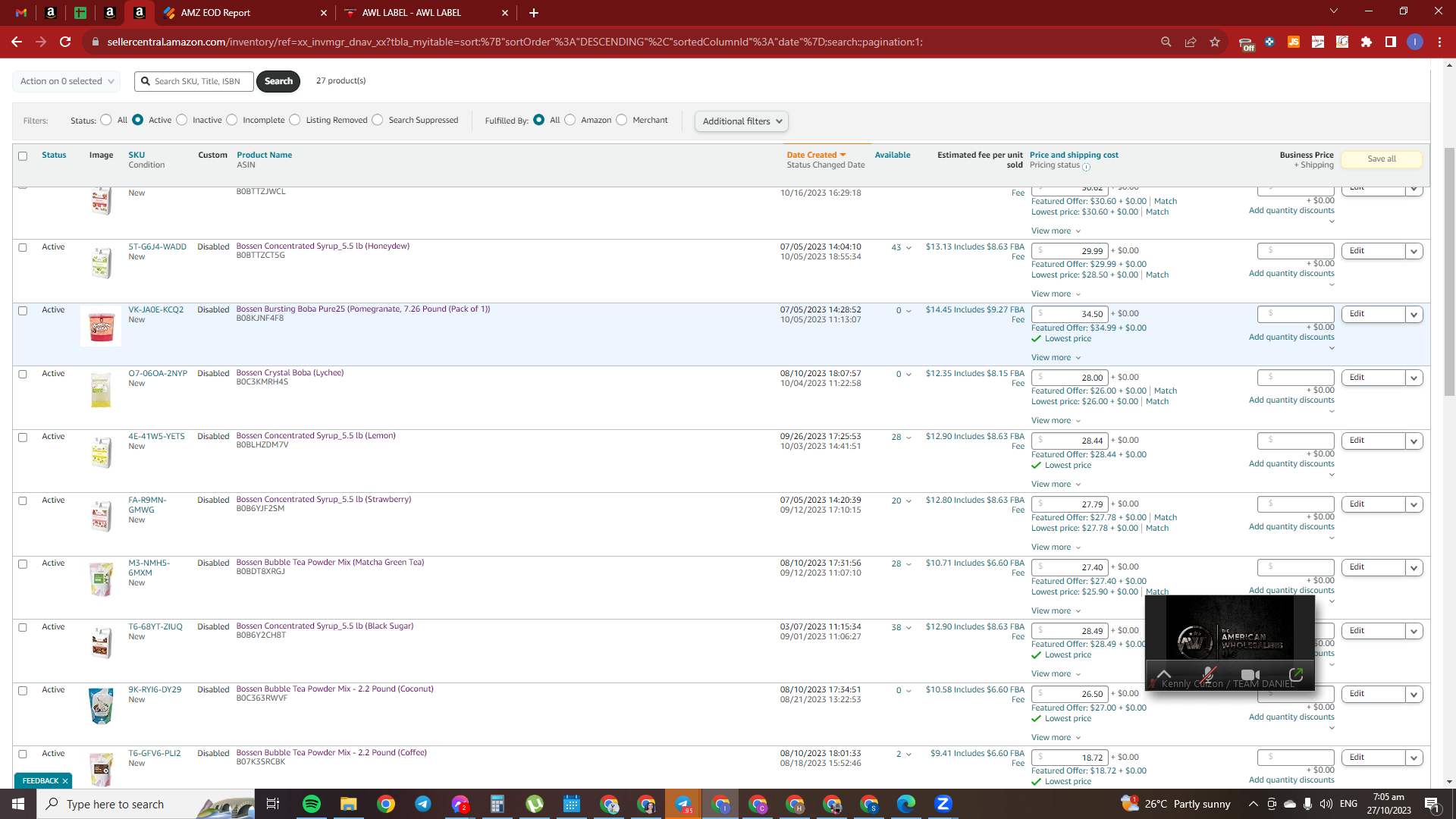Close the AMZ EOD Report tab
Screen dimensions: 1456x819
(324, 13)
